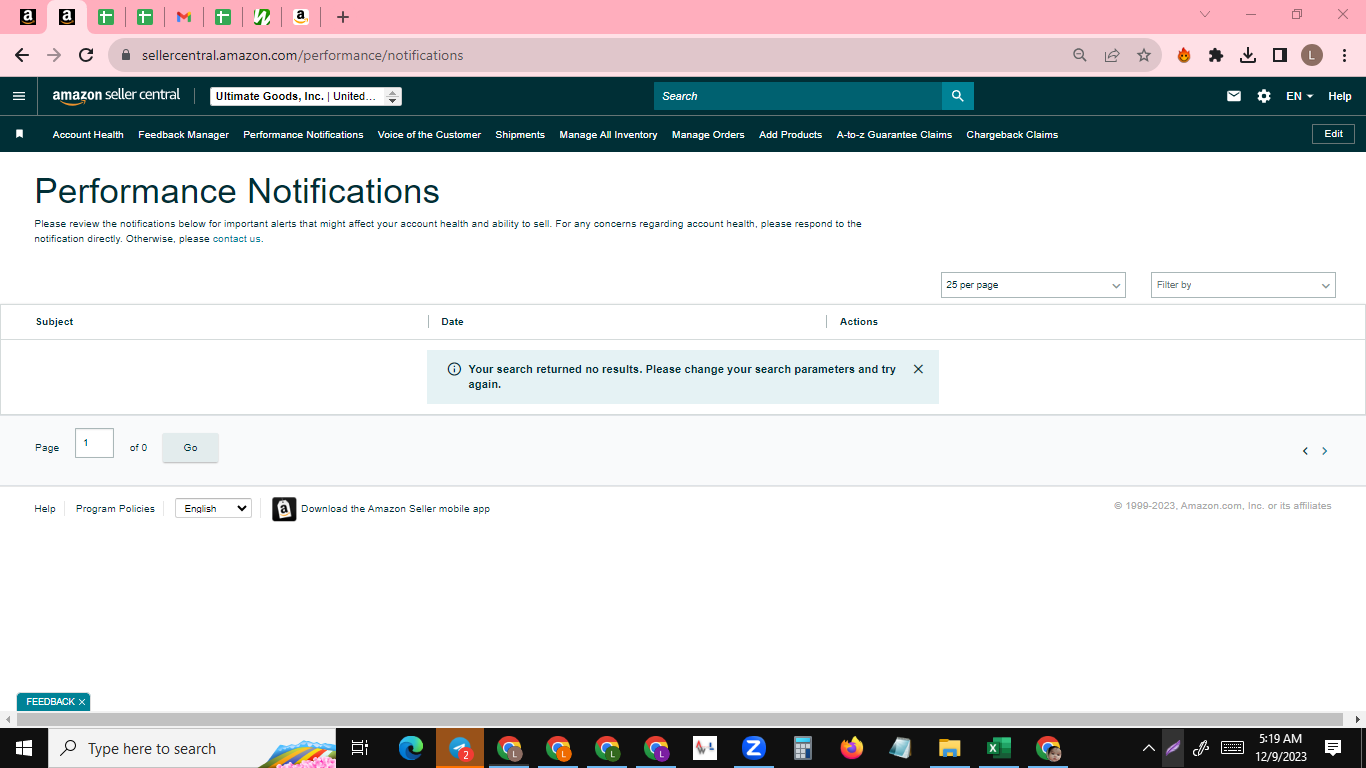Open Firefox from the taskbar

tap(851, 748)
